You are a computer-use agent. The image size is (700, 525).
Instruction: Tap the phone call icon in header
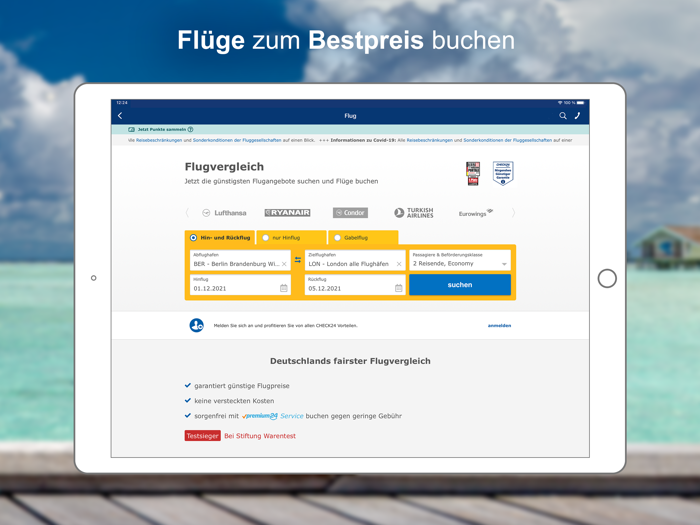[x=577, y=116]
